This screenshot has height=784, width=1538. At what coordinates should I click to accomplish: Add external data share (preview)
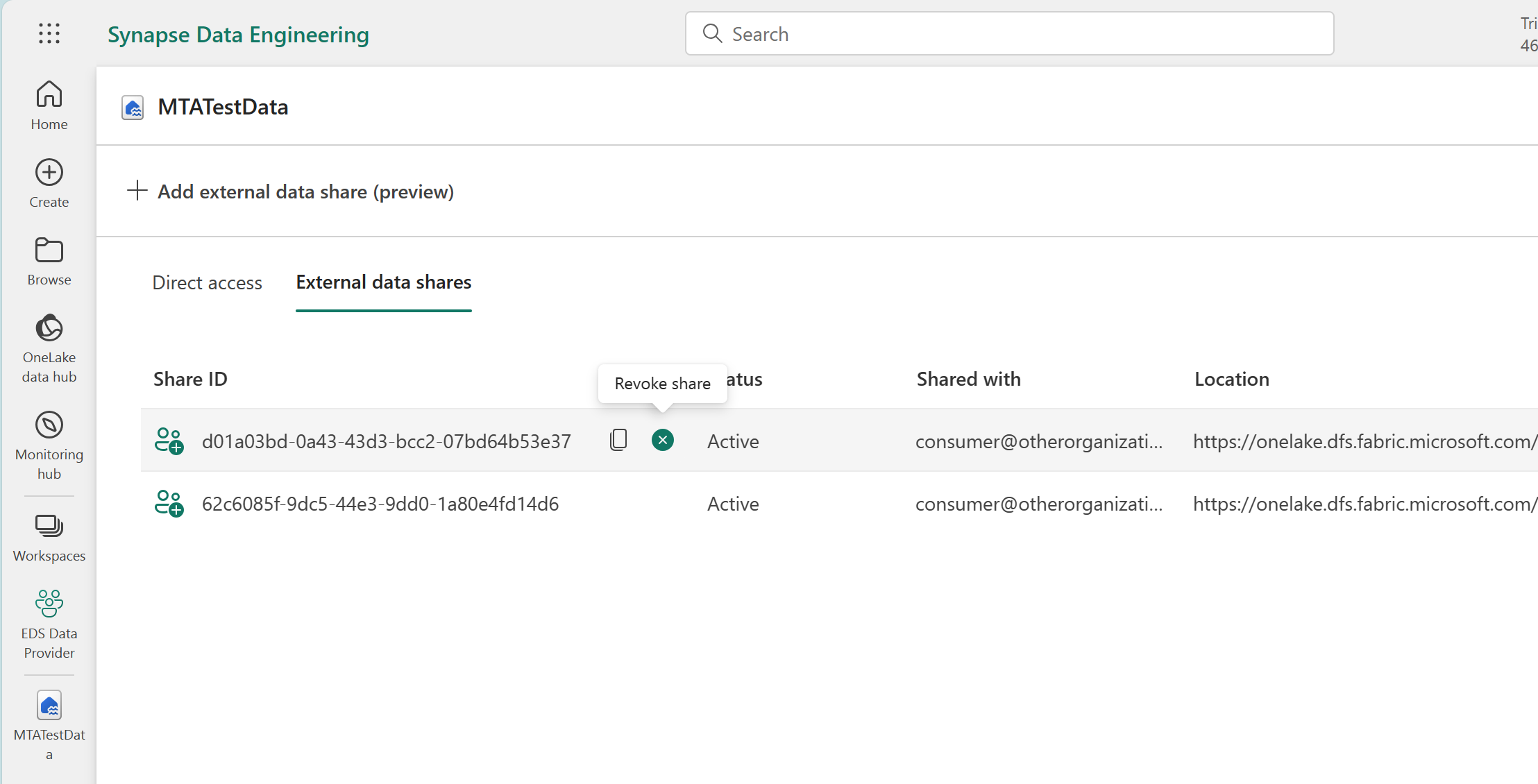click(290, 191)
